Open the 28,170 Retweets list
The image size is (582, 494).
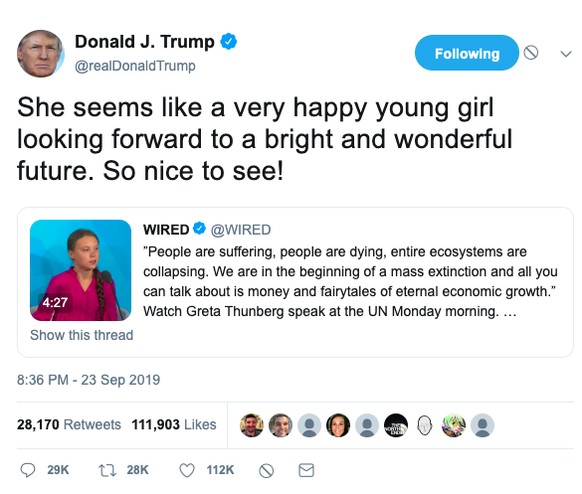(69, 424)
